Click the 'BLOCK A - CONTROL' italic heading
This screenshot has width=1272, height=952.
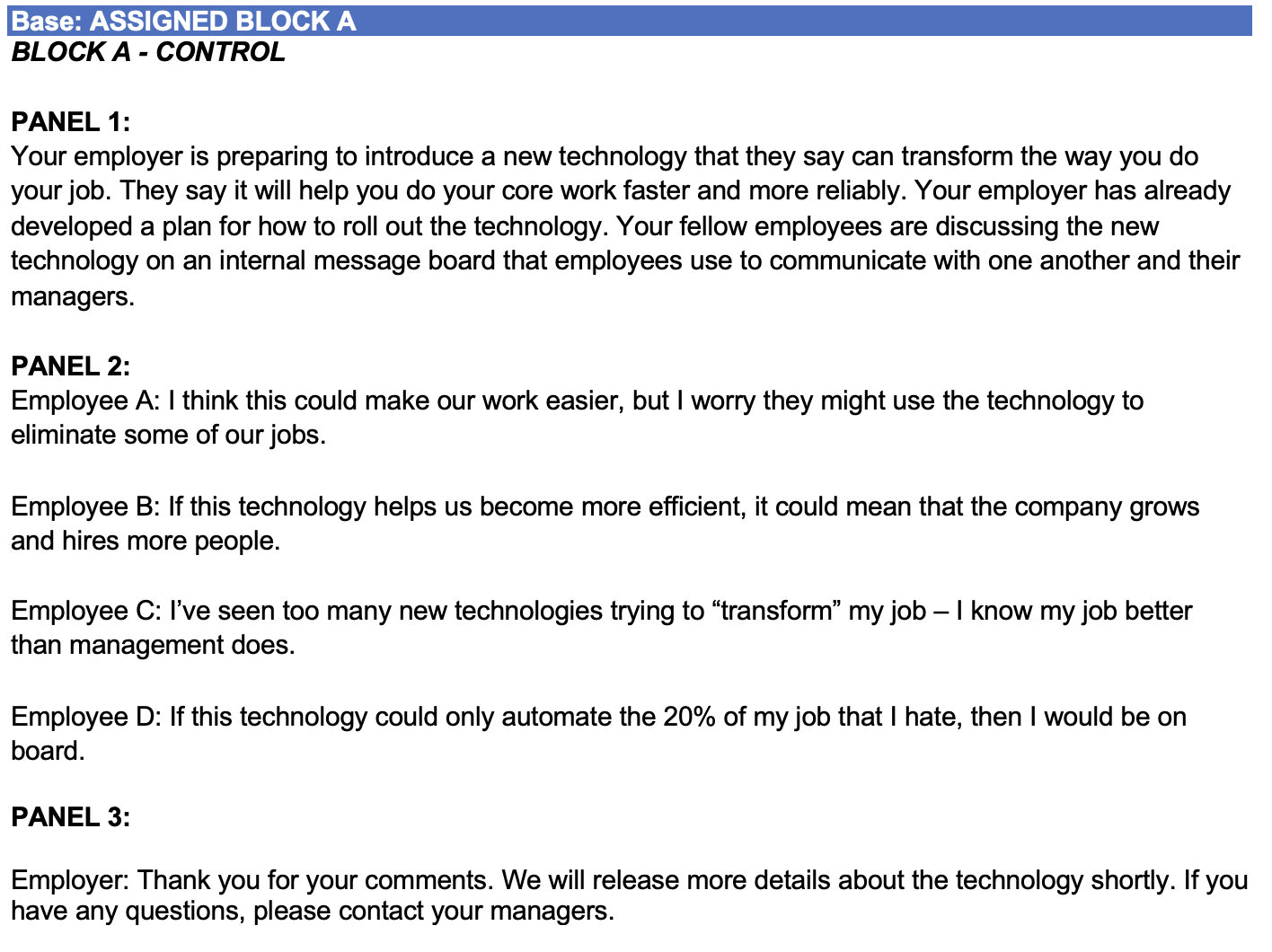point(148,52)
